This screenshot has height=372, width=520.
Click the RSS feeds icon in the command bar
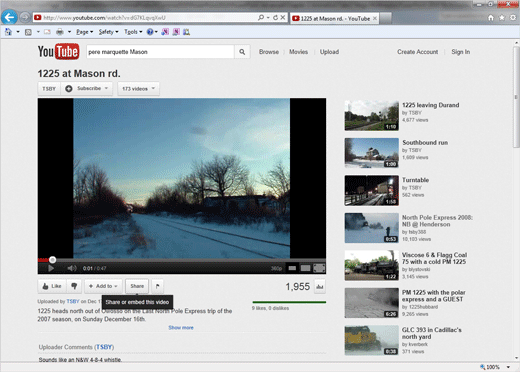coord(28,32)
